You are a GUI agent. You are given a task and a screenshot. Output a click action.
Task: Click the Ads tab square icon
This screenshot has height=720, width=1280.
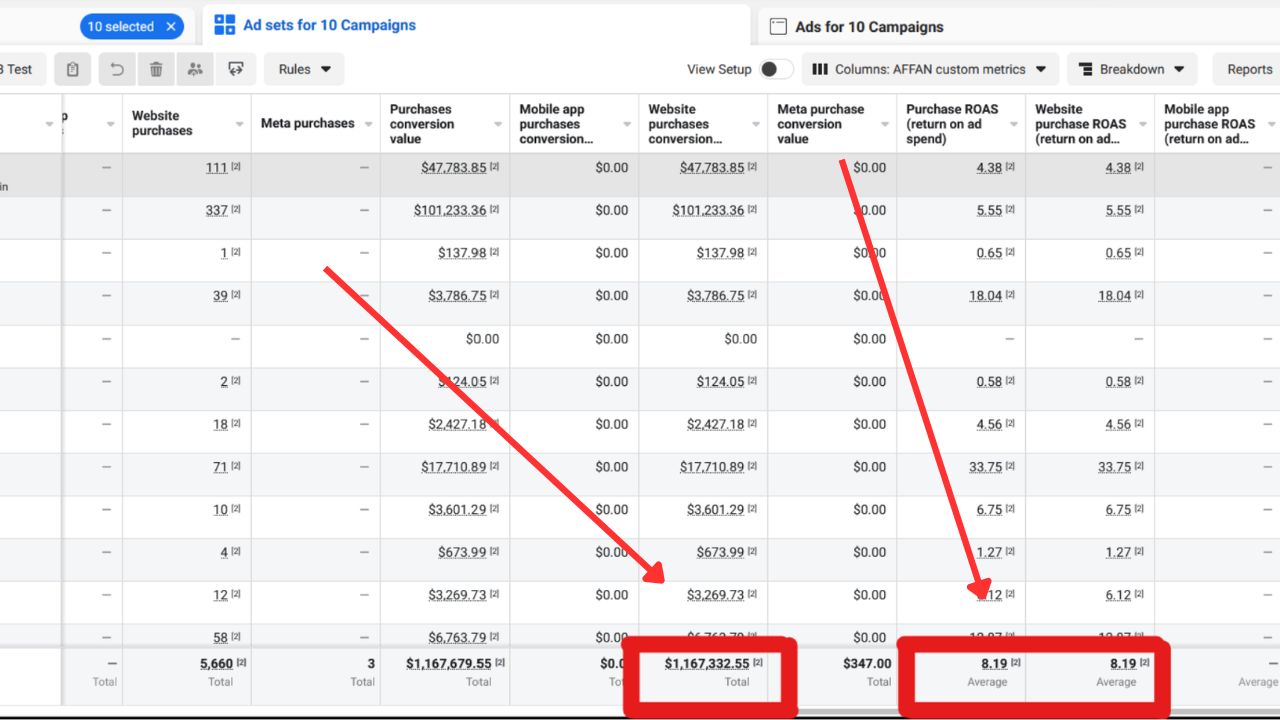pyautogui.click(x=778, y=27)
